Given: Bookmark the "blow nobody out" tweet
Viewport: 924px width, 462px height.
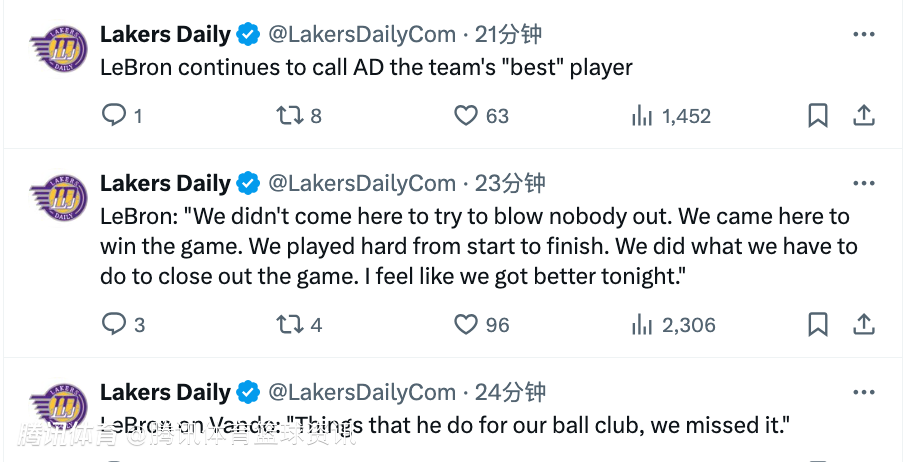Looking at the screenshot, I should point(818,324).
